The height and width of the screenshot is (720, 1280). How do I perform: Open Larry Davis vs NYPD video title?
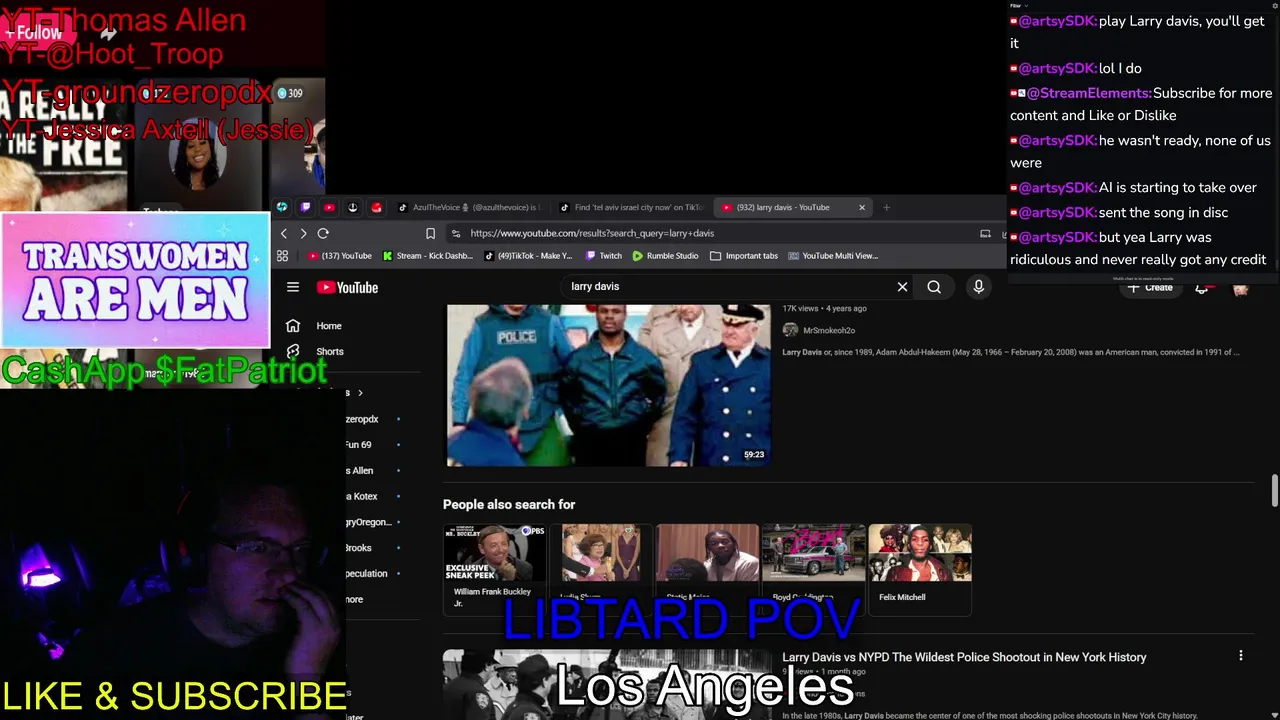pos(964,657)
